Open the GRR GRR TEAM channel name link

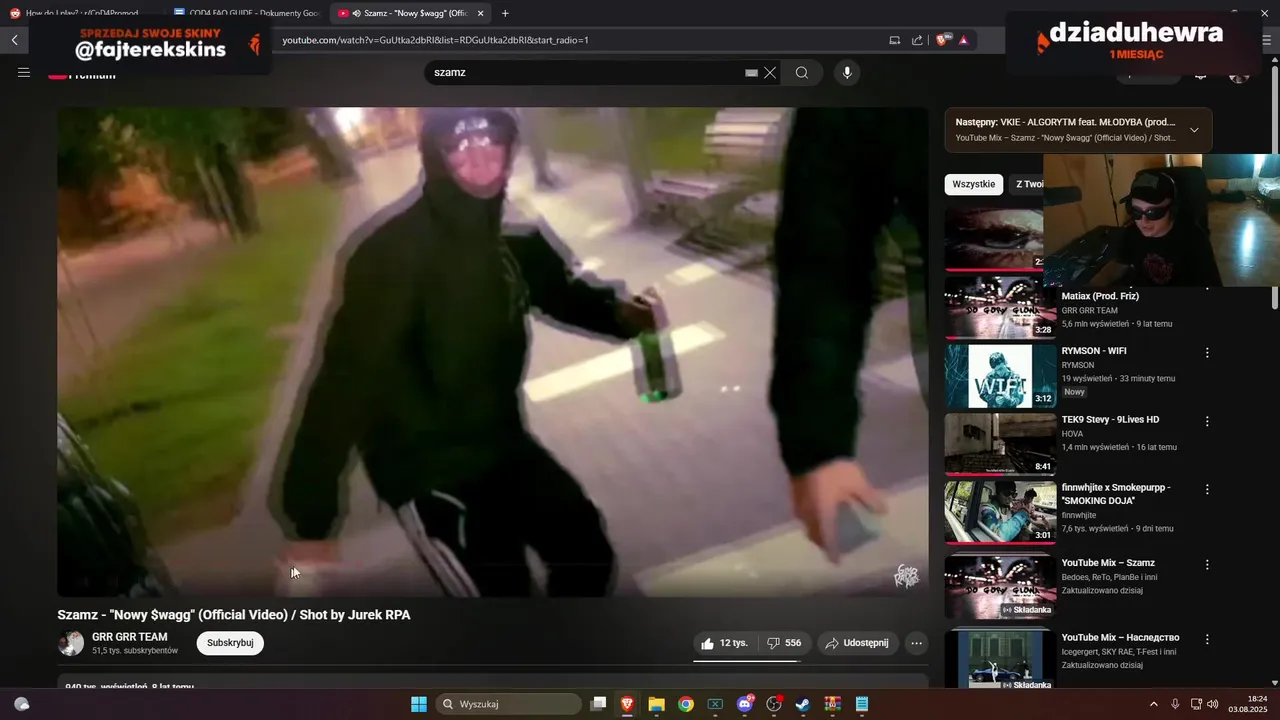(x=130, y=637)
